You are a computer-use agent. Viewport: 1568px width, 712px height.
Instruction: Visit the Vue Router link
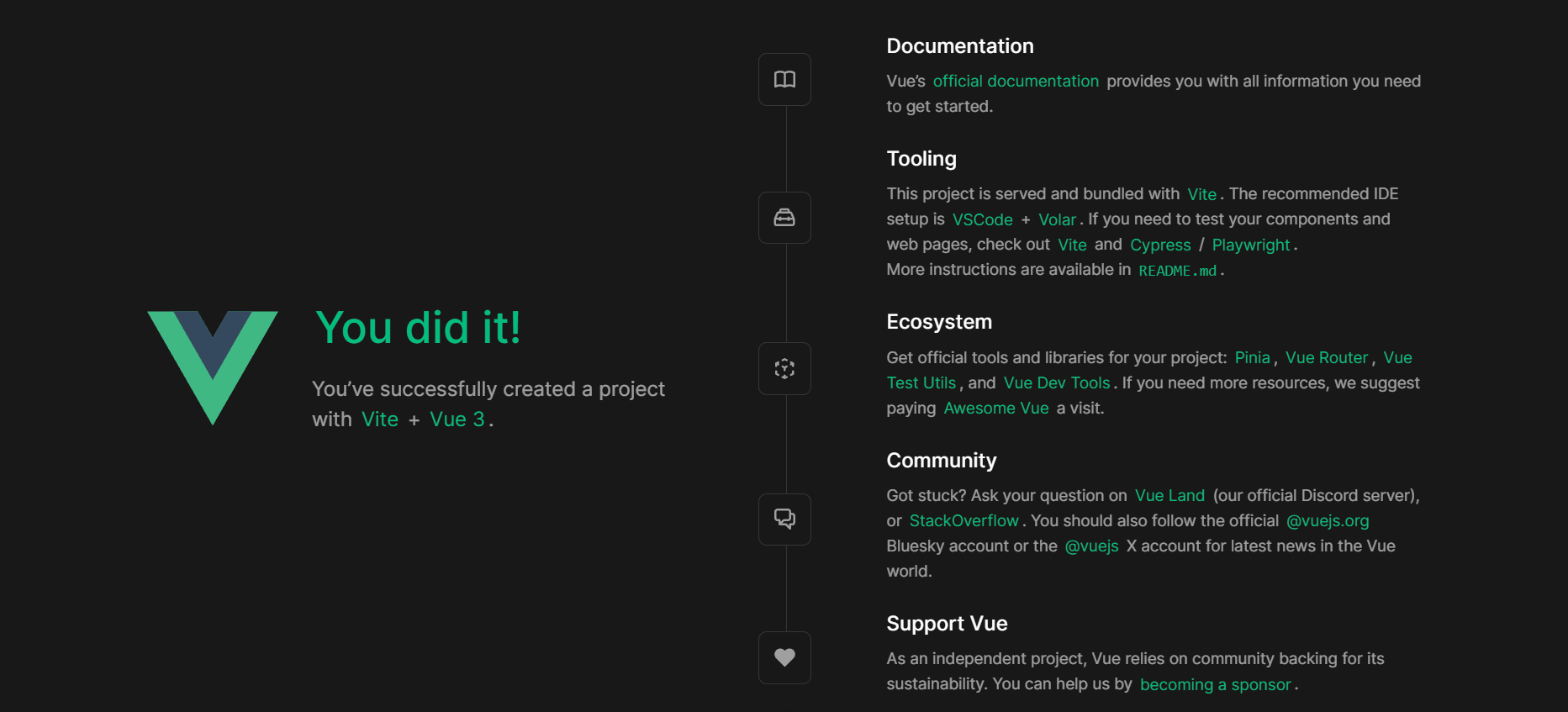[1327, 357]
